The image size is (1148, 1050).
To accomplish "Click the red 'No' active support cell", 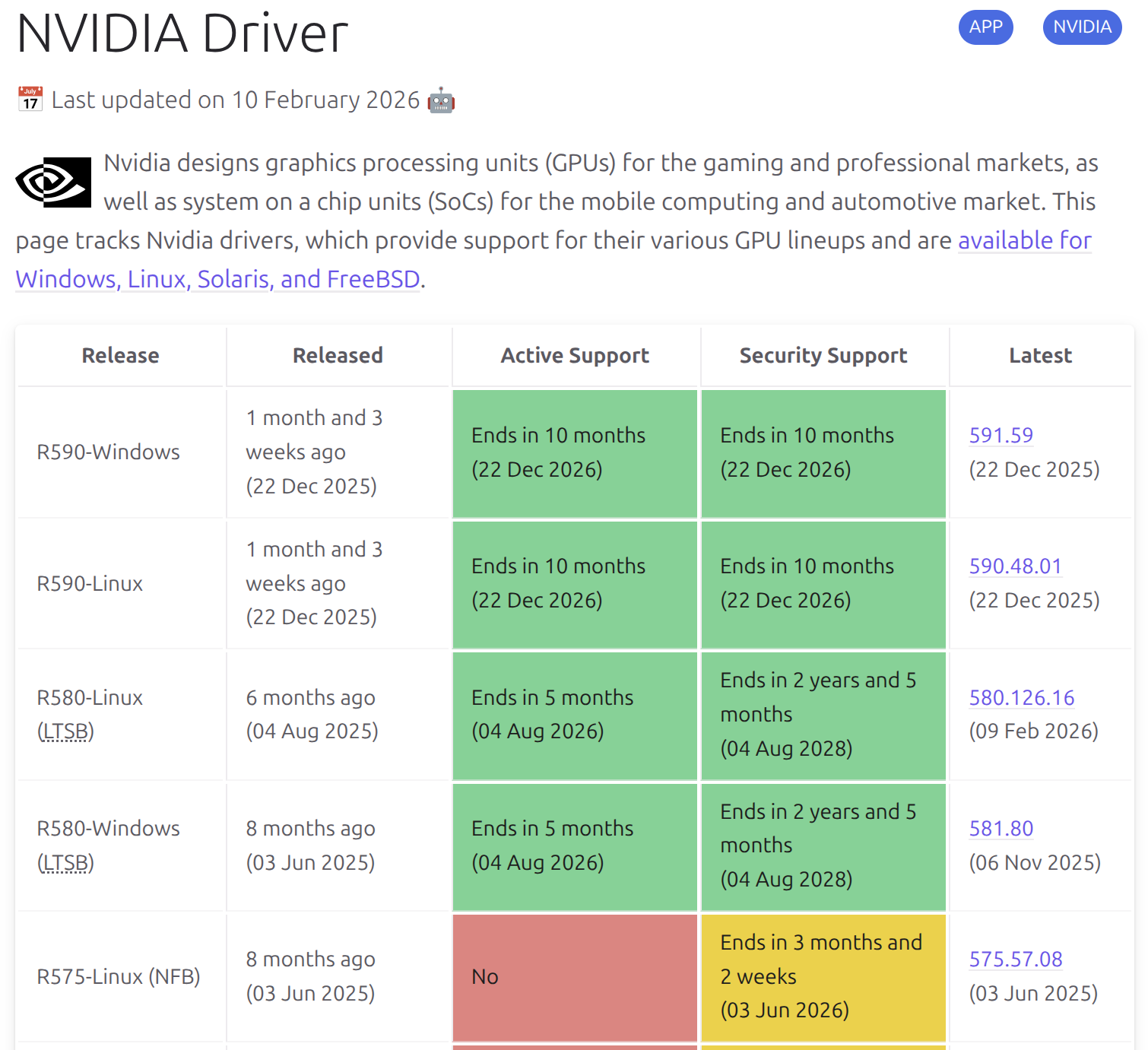I will (x=575, y=977).
